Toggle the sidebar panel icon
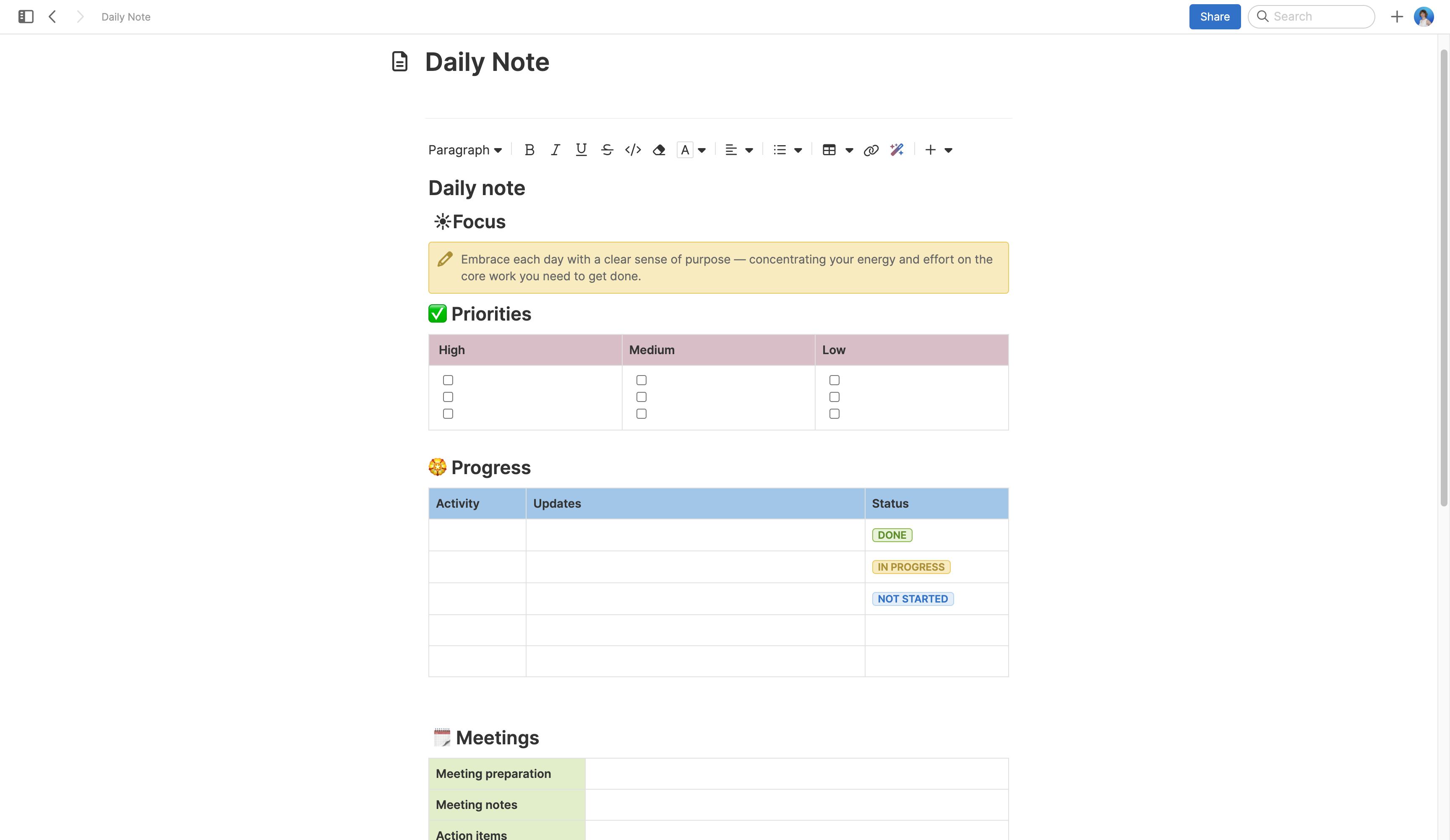 26,17
